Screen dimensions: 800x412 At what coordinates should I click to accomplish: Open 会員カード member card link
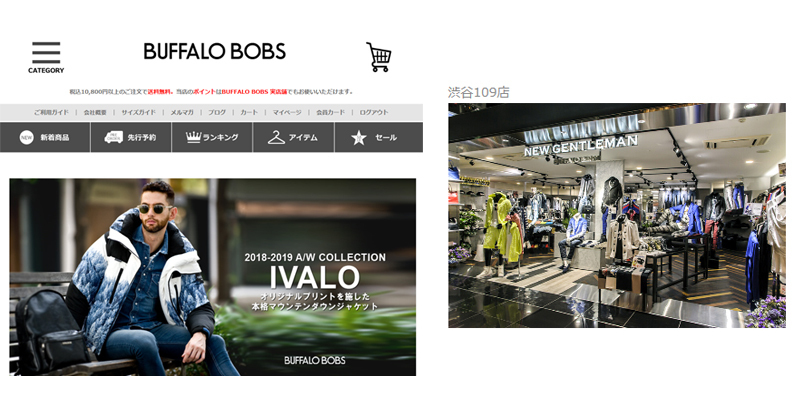330,112
